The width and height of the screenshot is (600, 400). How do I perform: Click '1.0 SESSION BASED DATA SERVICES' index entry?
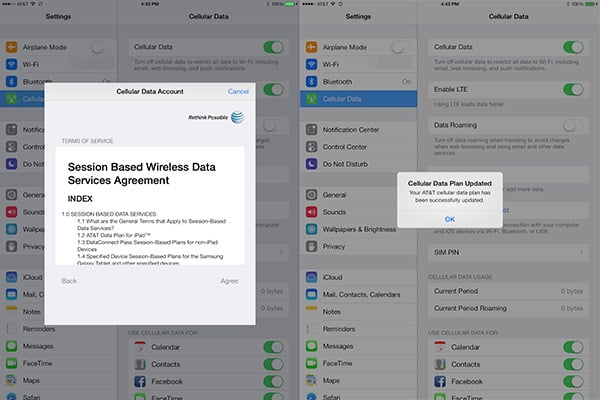pyautogui.click(x=109, y=214)
